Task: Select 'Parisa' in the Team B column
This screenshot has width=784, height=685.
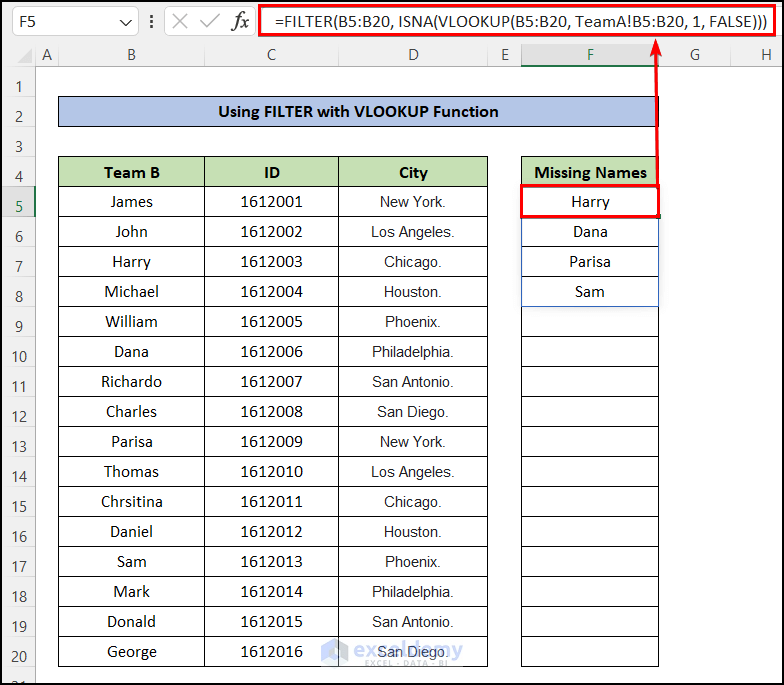Action: [132, 442]
